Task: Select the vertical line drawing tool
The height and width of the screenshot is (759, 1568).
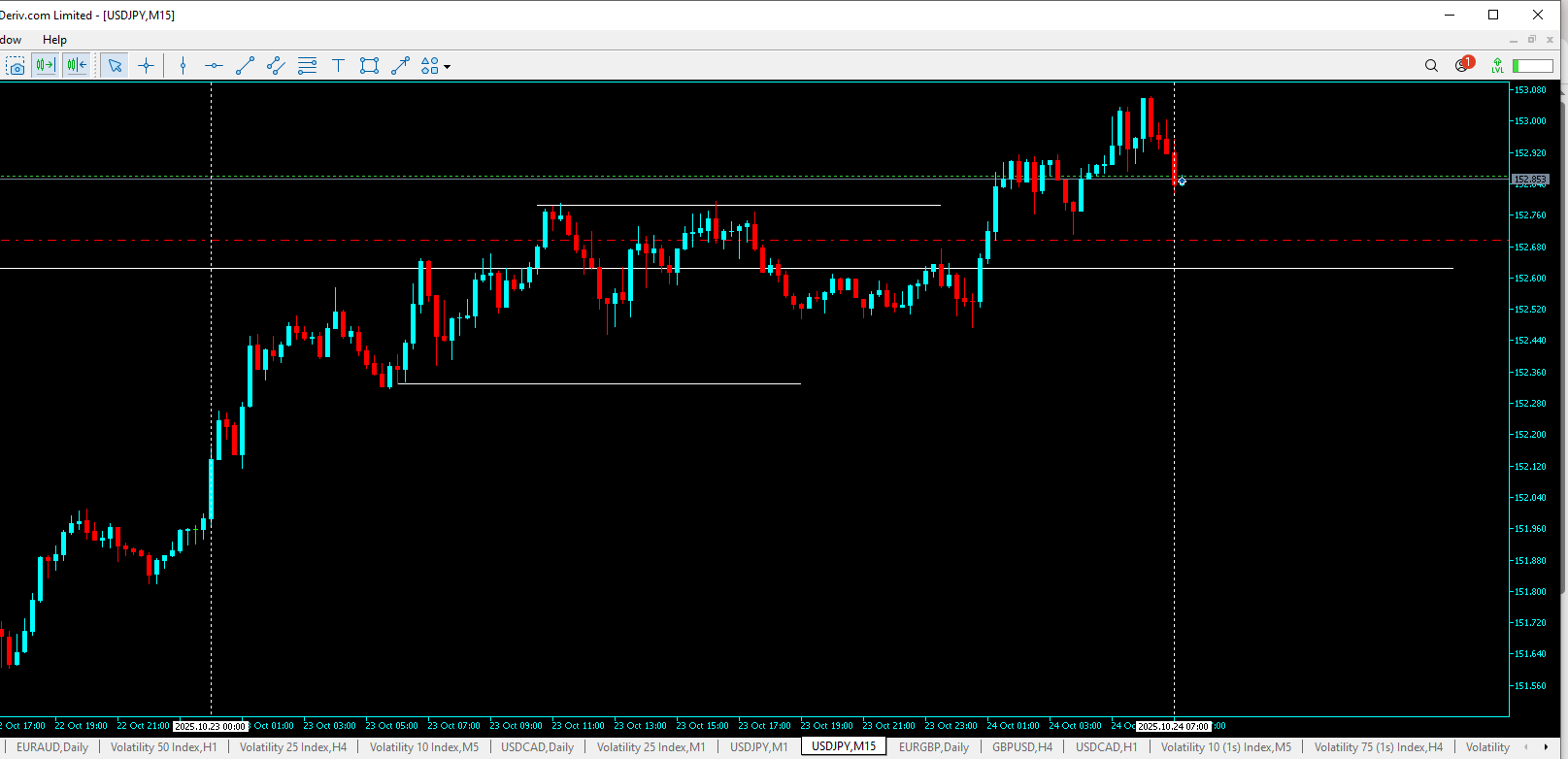Action: [183, 66]
